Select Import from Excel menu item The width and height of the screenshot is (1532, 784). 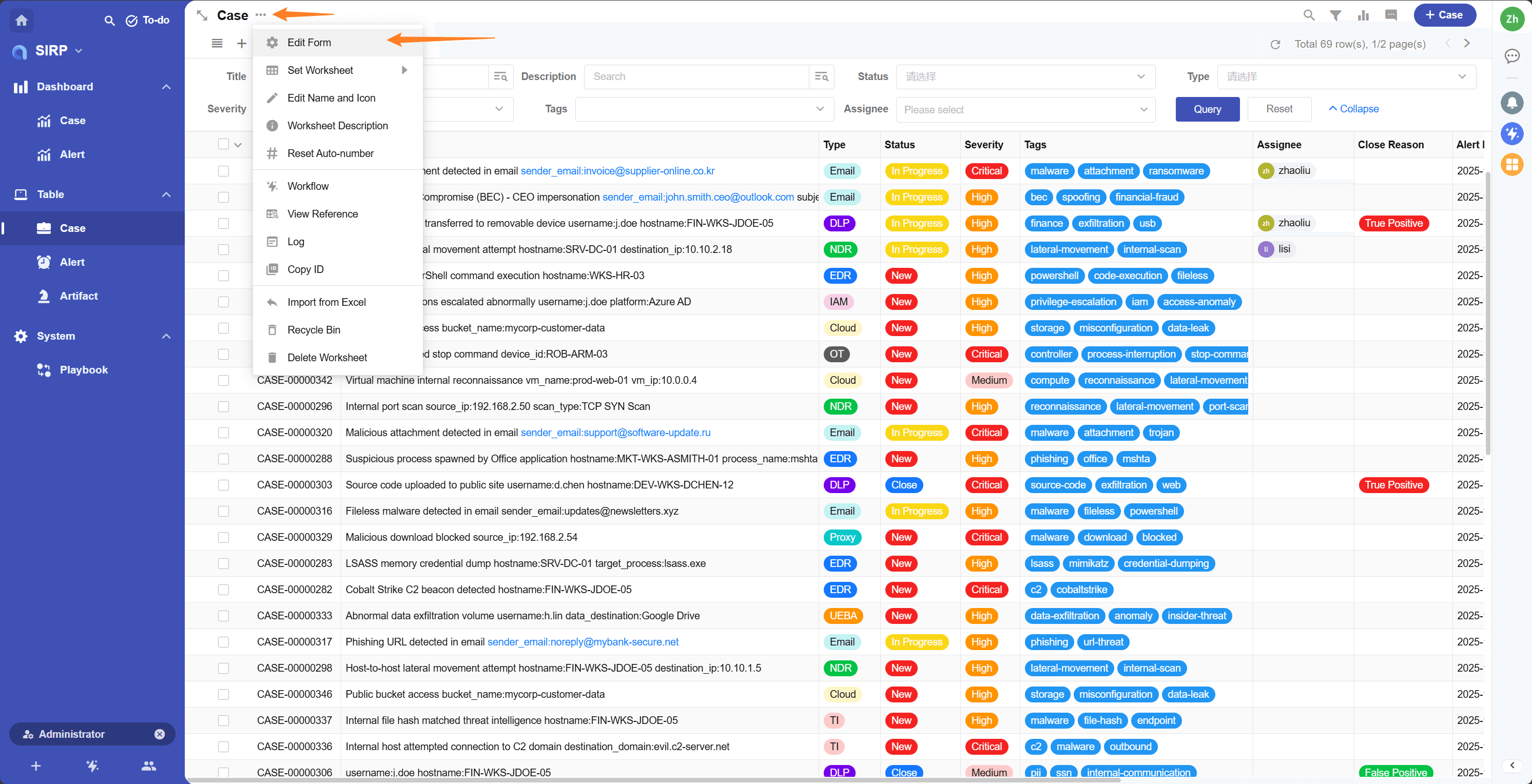[326, 303]
